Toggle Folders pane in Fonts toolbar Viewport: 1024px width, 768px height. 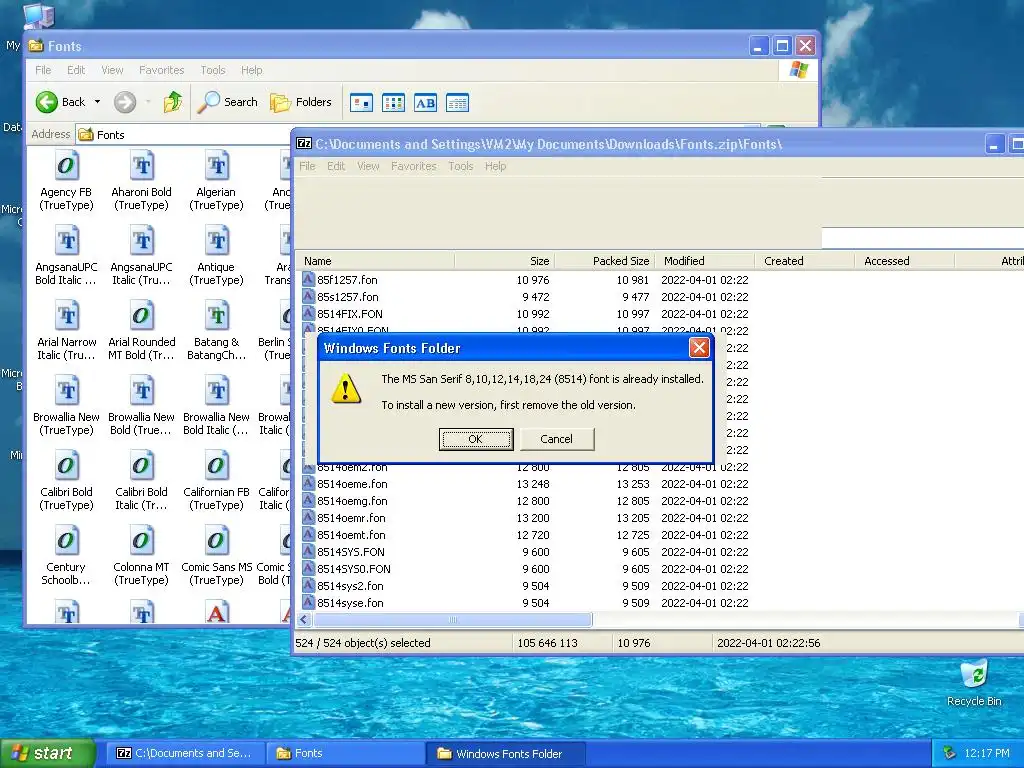tap(301, 102)
